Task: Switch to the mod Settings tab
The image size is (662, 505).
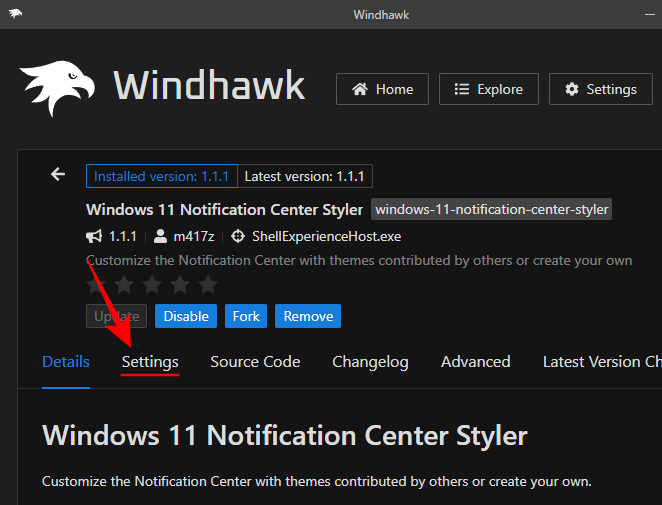Action: [x=150, y=362]
